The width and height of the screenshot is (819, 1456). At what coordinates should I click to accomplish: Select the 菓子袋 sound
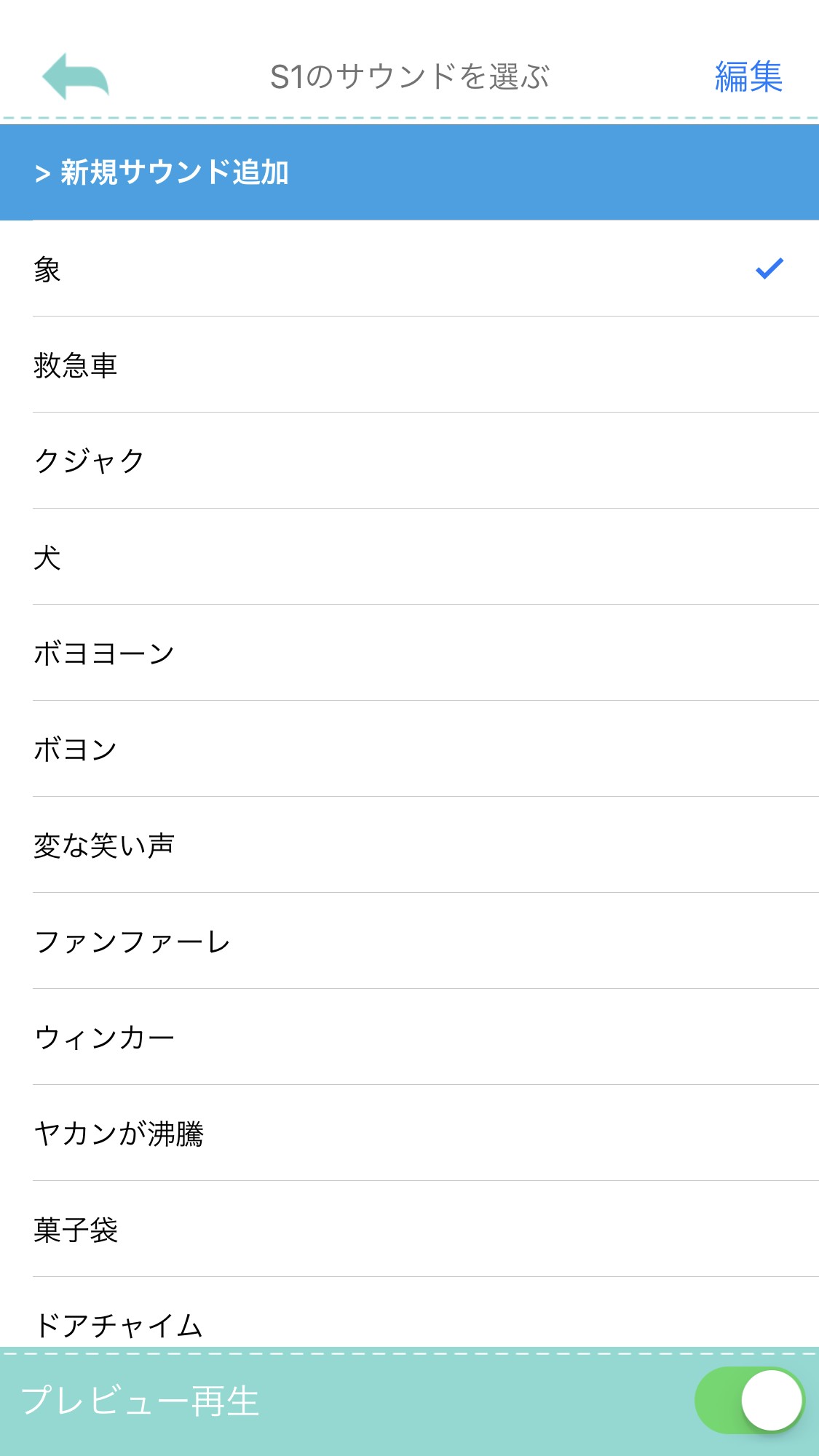(76, 1230)
